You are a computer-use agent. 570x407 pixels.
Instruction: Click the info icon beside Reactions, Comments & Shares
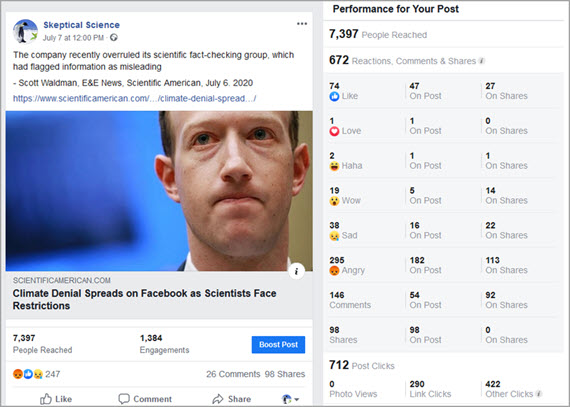[x=481, y=61]
